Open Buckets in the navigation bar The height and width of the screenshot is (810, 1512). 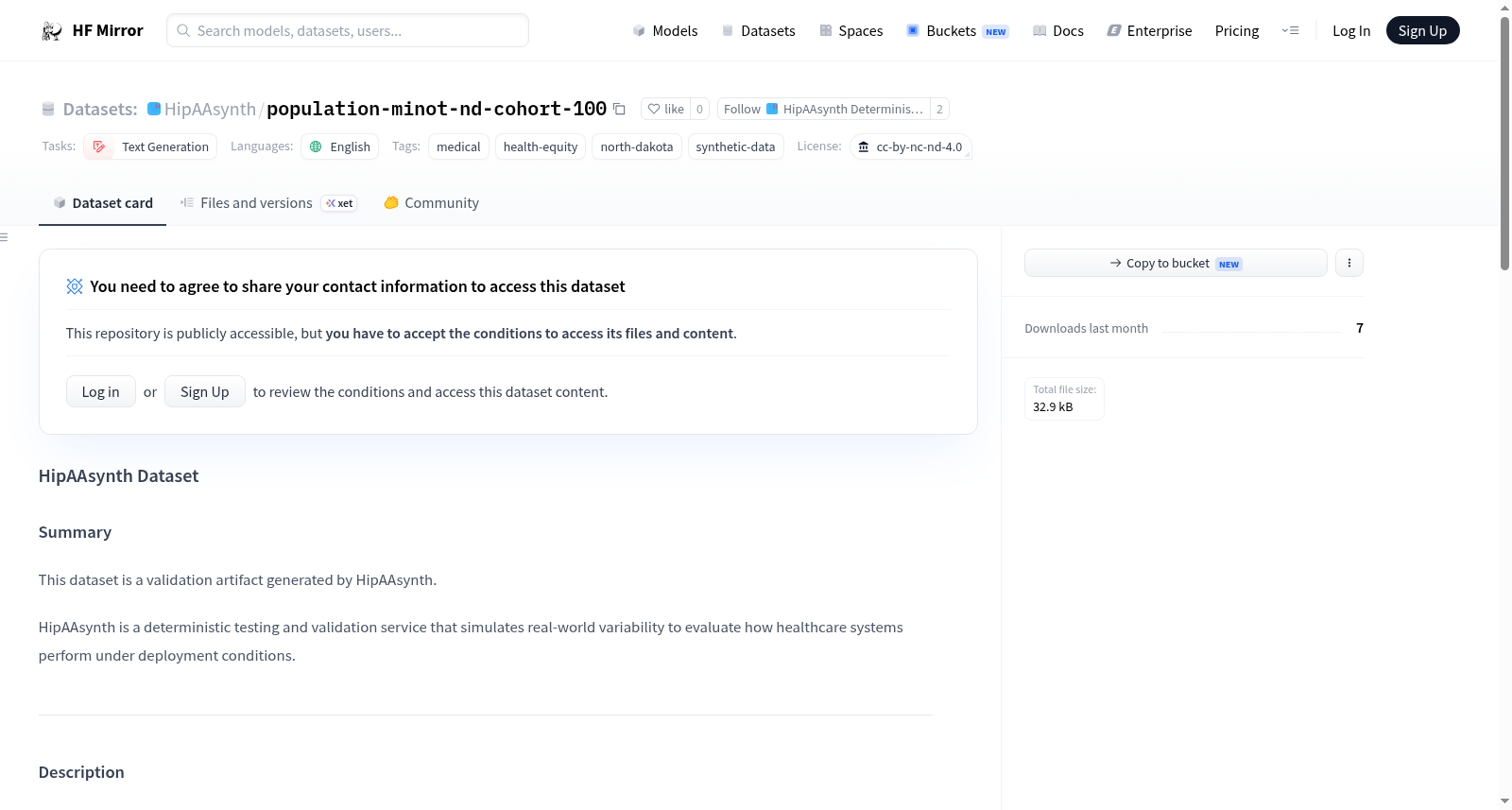pyautogui.click(x=957, y=31)
